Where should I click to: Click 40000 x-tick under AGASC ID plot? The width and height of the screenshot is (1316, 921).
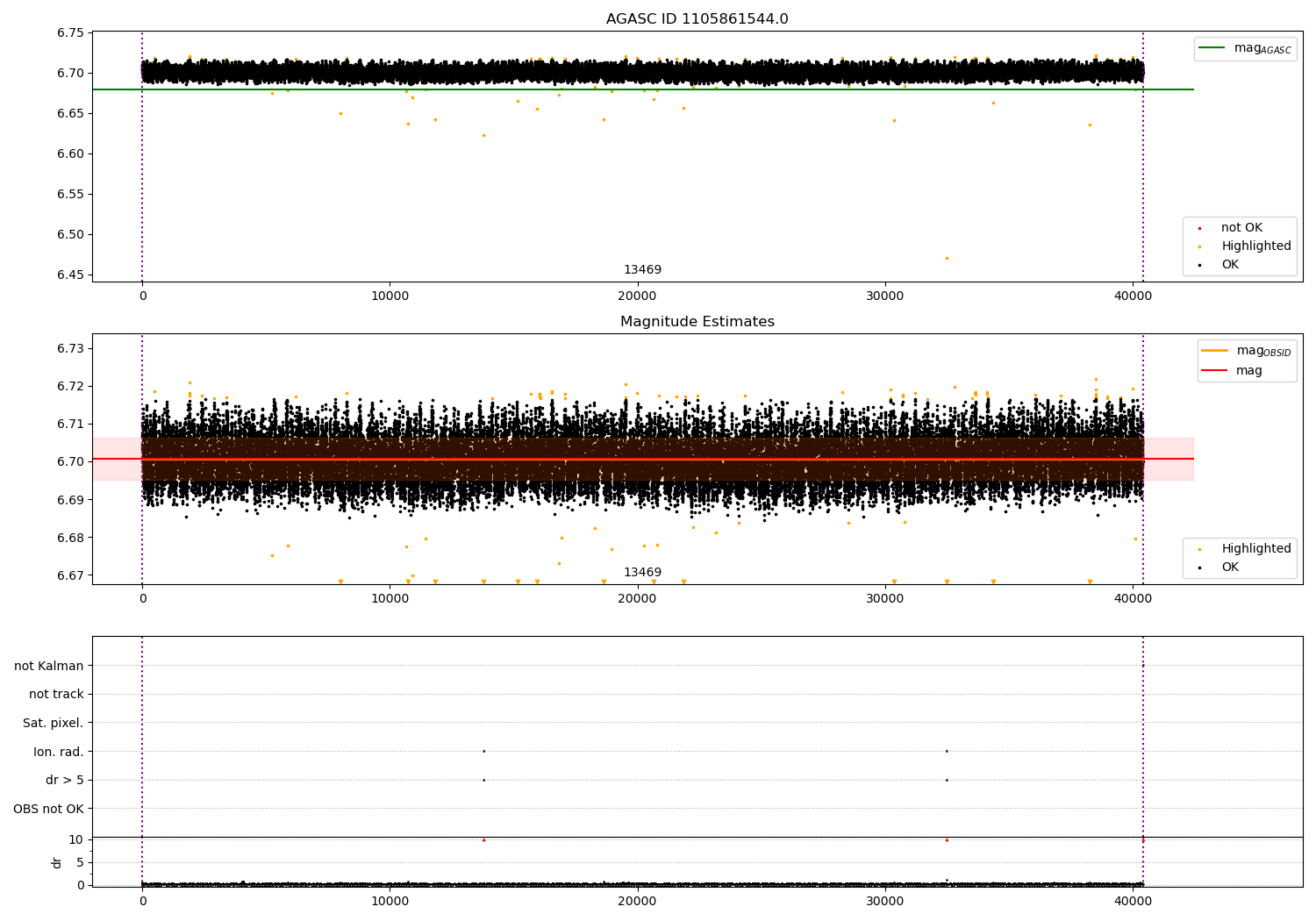pos(1133,296)
